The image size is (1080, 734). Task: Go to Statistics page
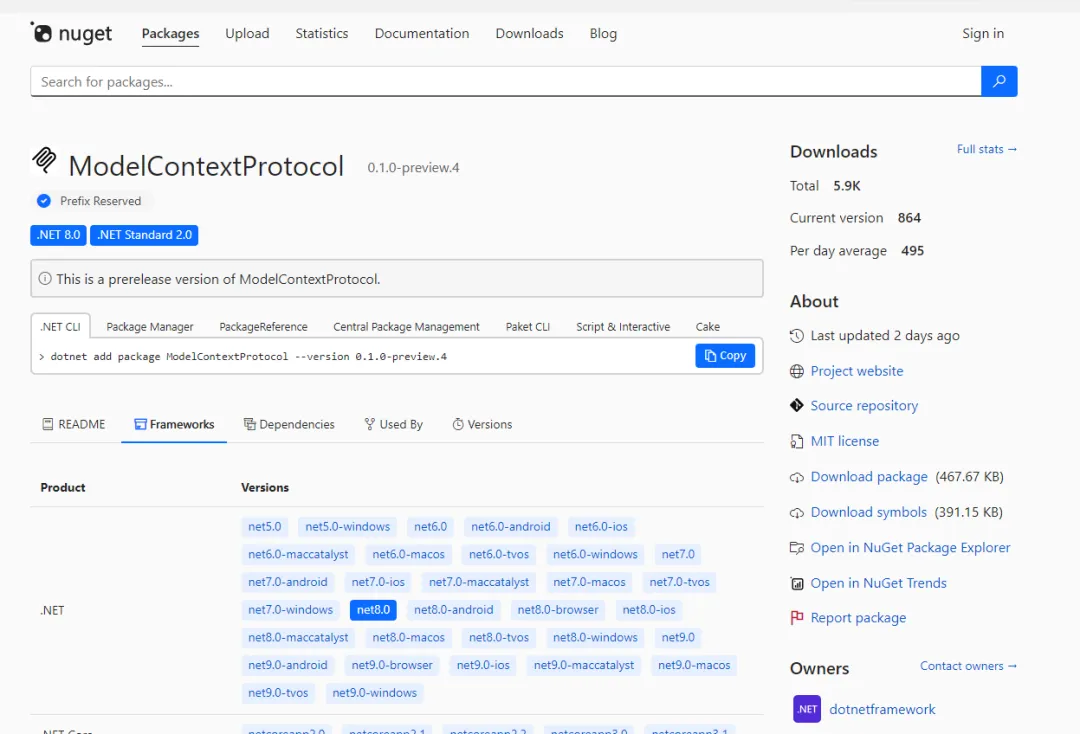322,33
